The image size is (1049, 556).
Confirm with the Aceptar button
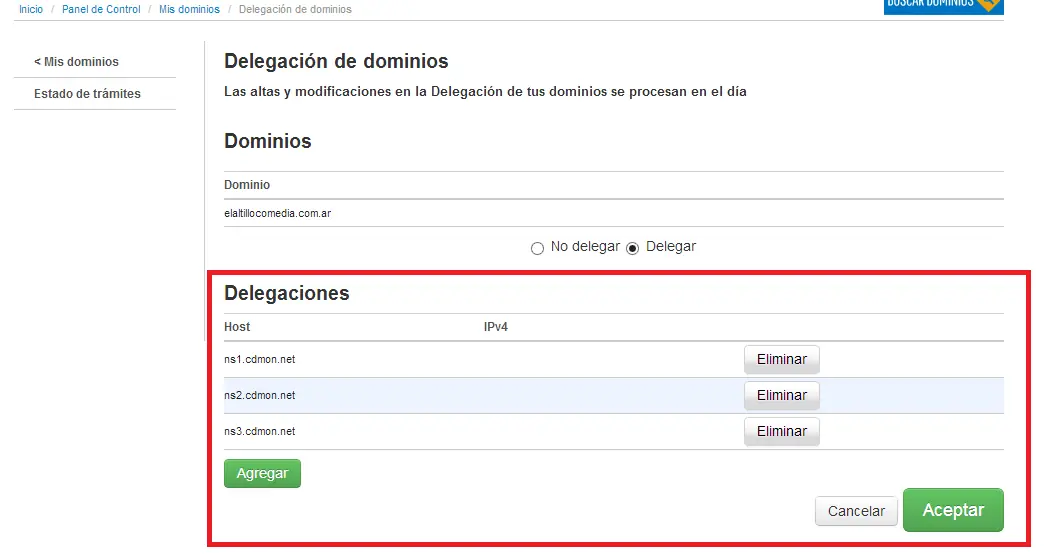[x=953, y=510]
